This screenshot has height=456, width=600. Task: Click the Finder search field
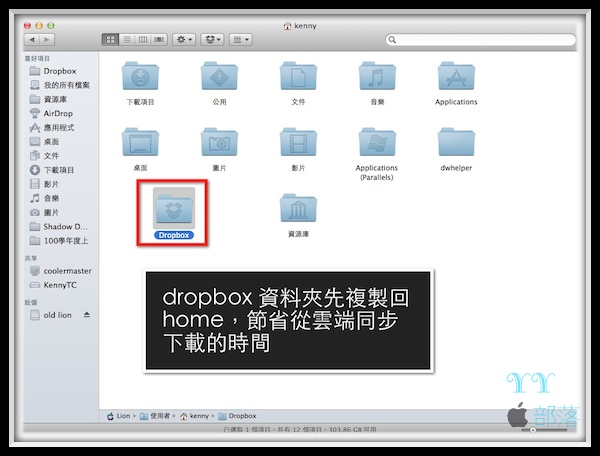tap(480, 39)
